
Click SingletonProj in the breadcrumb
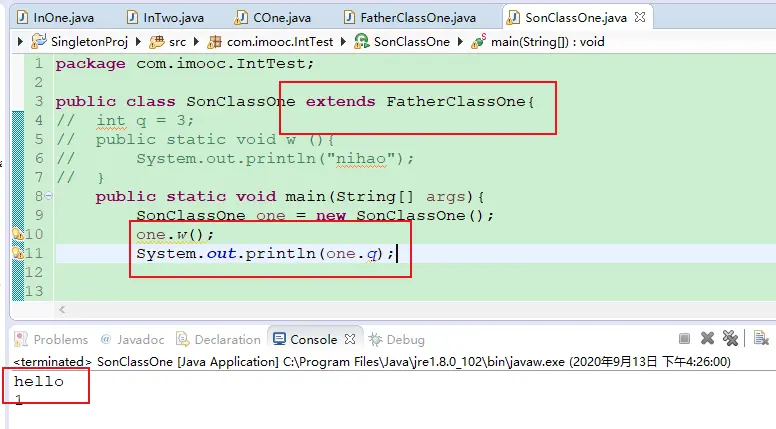89,42
